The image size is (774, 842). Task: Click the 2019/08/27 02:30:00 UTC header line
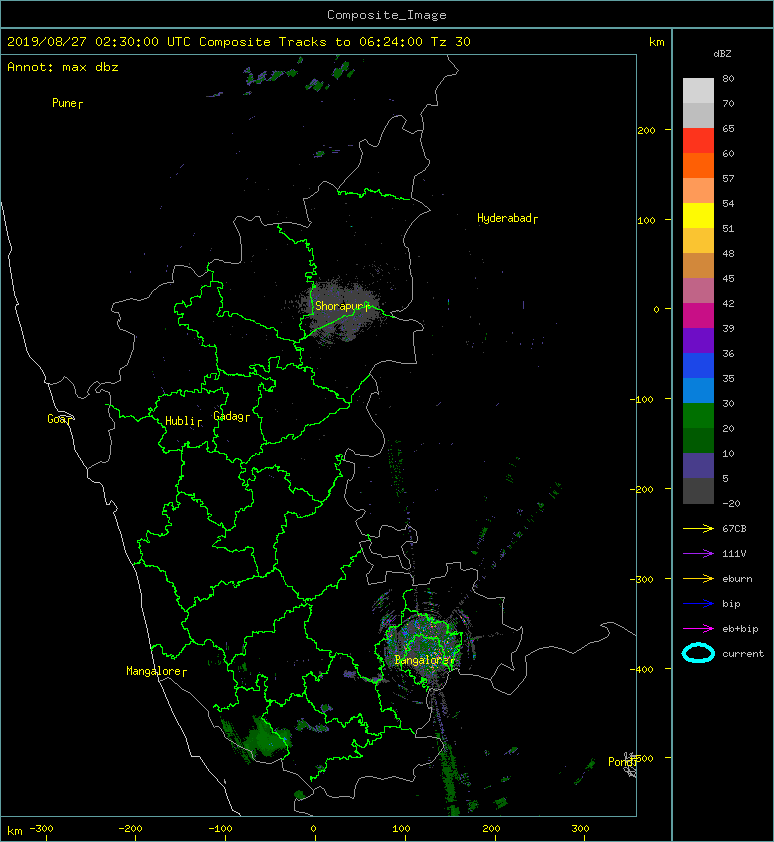tap(238, 42)
